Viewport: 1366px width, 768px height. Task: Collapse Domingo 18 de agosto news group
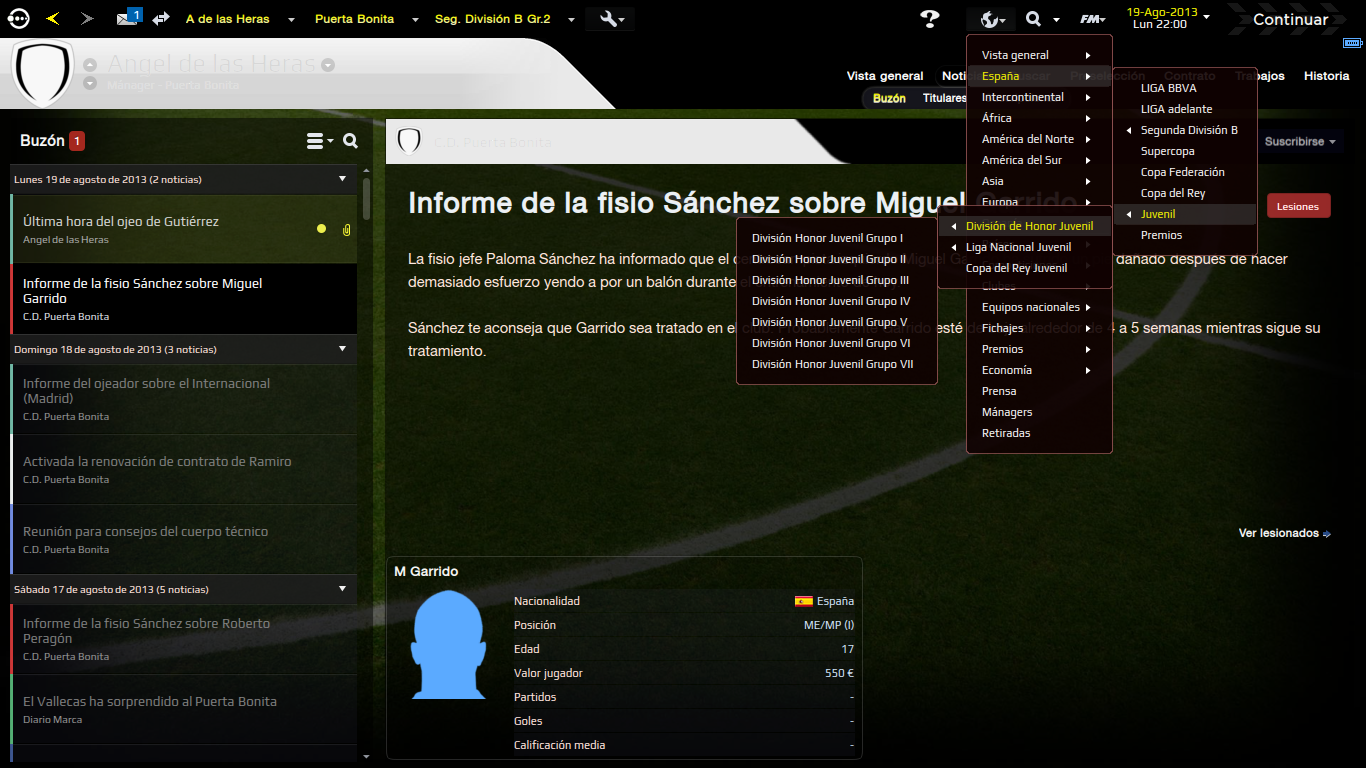343,349
